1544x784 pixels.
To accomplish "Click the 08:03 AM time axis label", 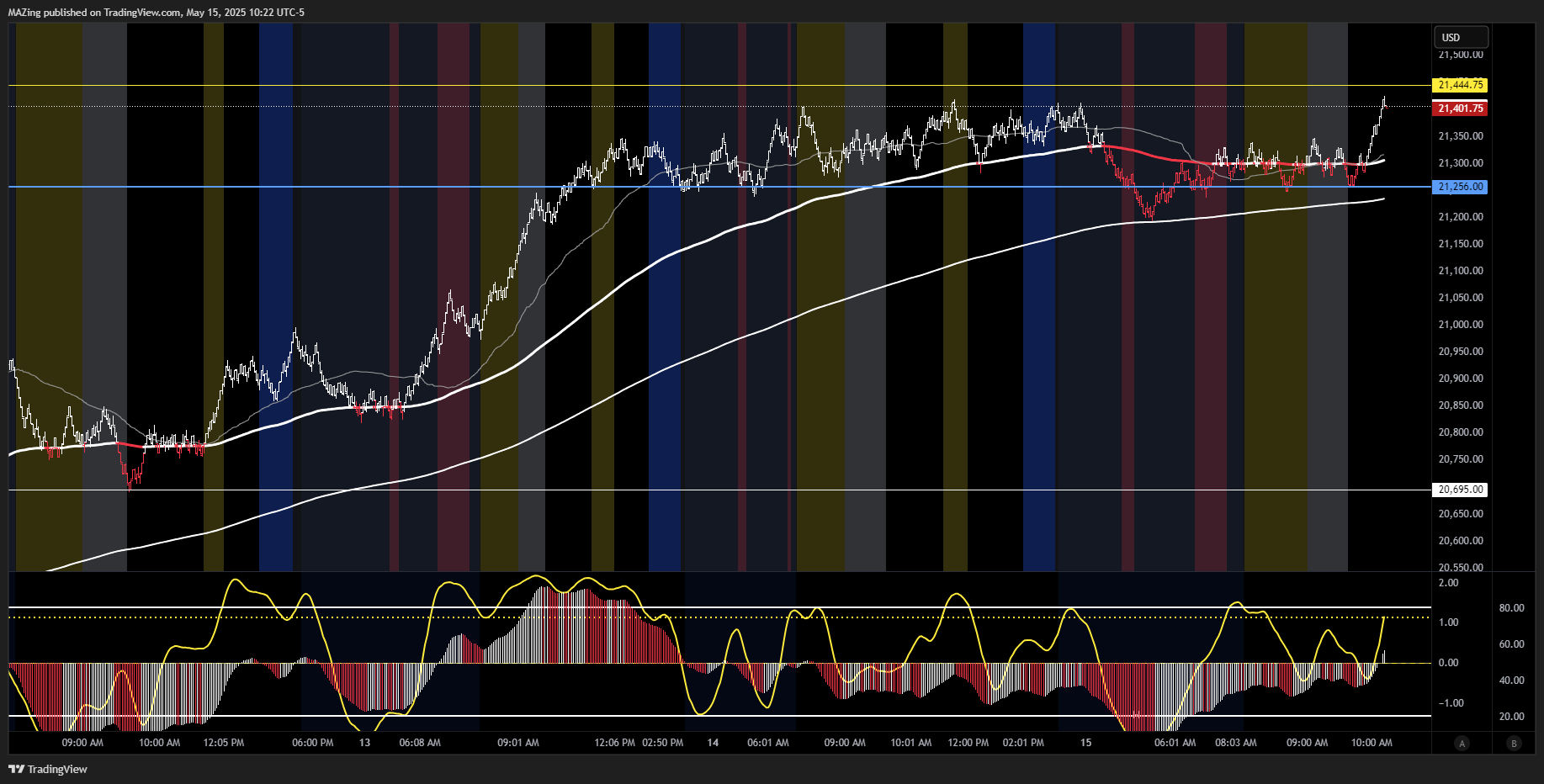I will (1236, 743).
